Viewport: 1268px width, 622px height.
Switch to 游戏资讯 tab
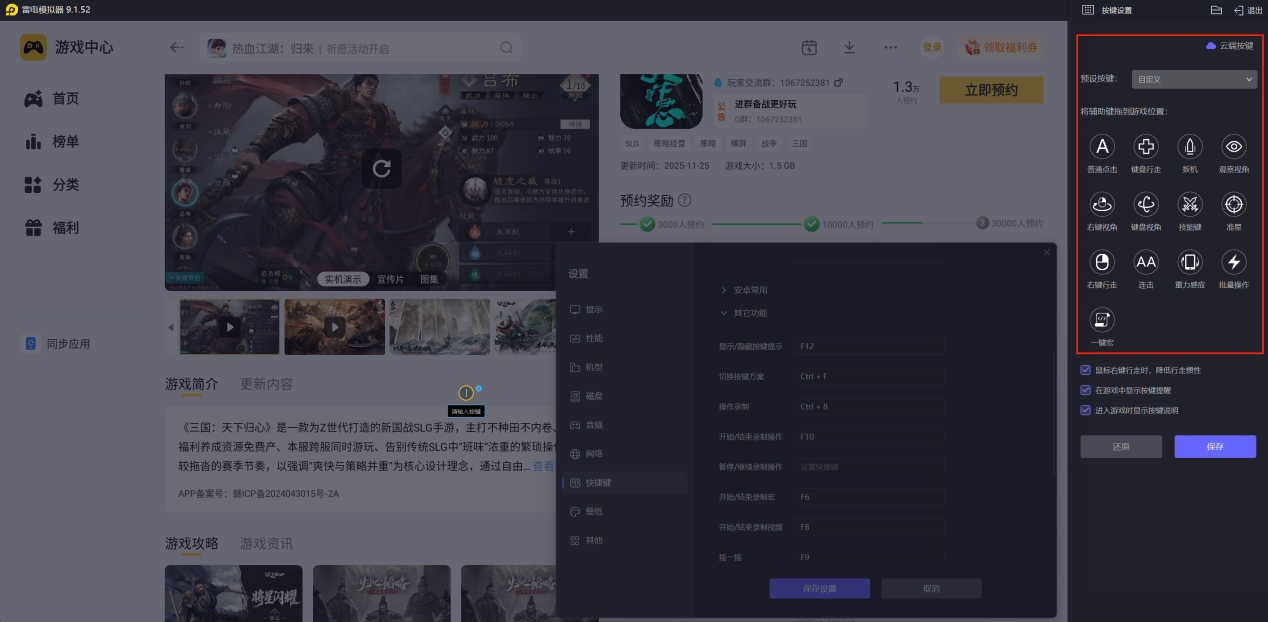click(x=267, y=543)
